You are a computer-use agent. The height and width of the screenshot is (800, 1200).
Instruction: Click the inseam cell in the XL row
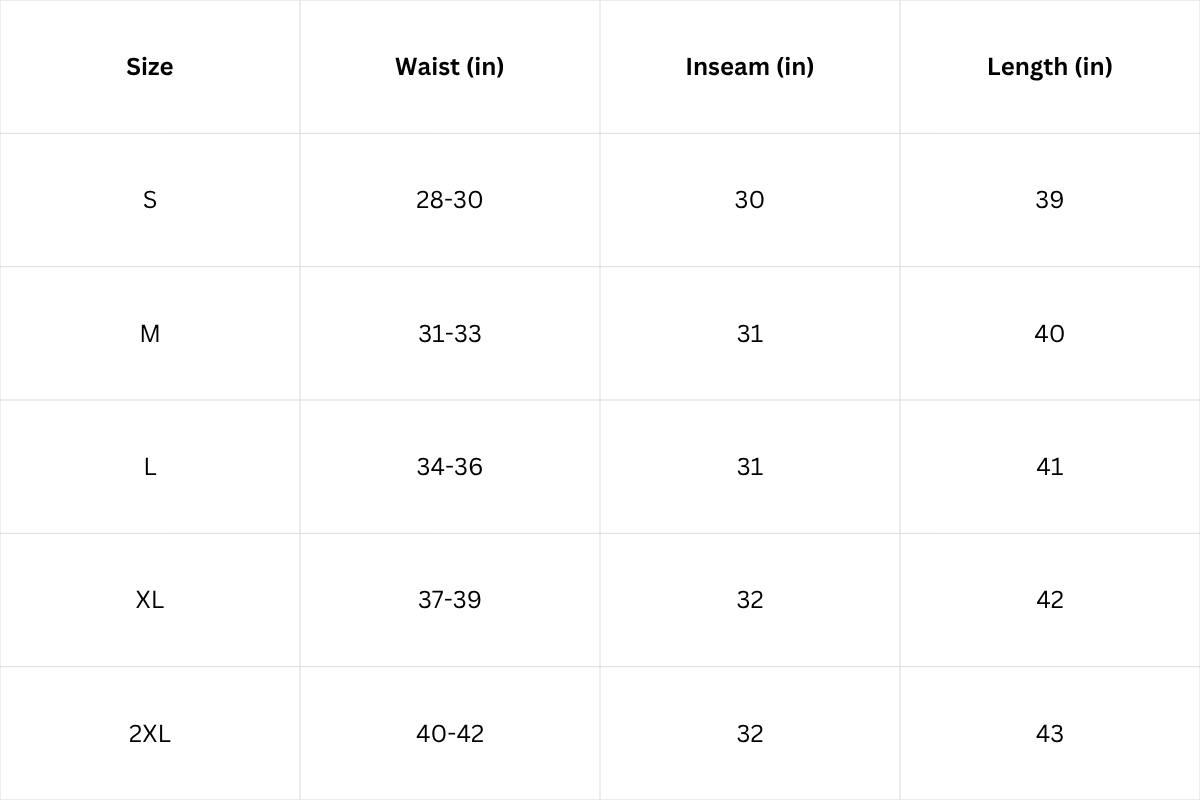(750, 600)
